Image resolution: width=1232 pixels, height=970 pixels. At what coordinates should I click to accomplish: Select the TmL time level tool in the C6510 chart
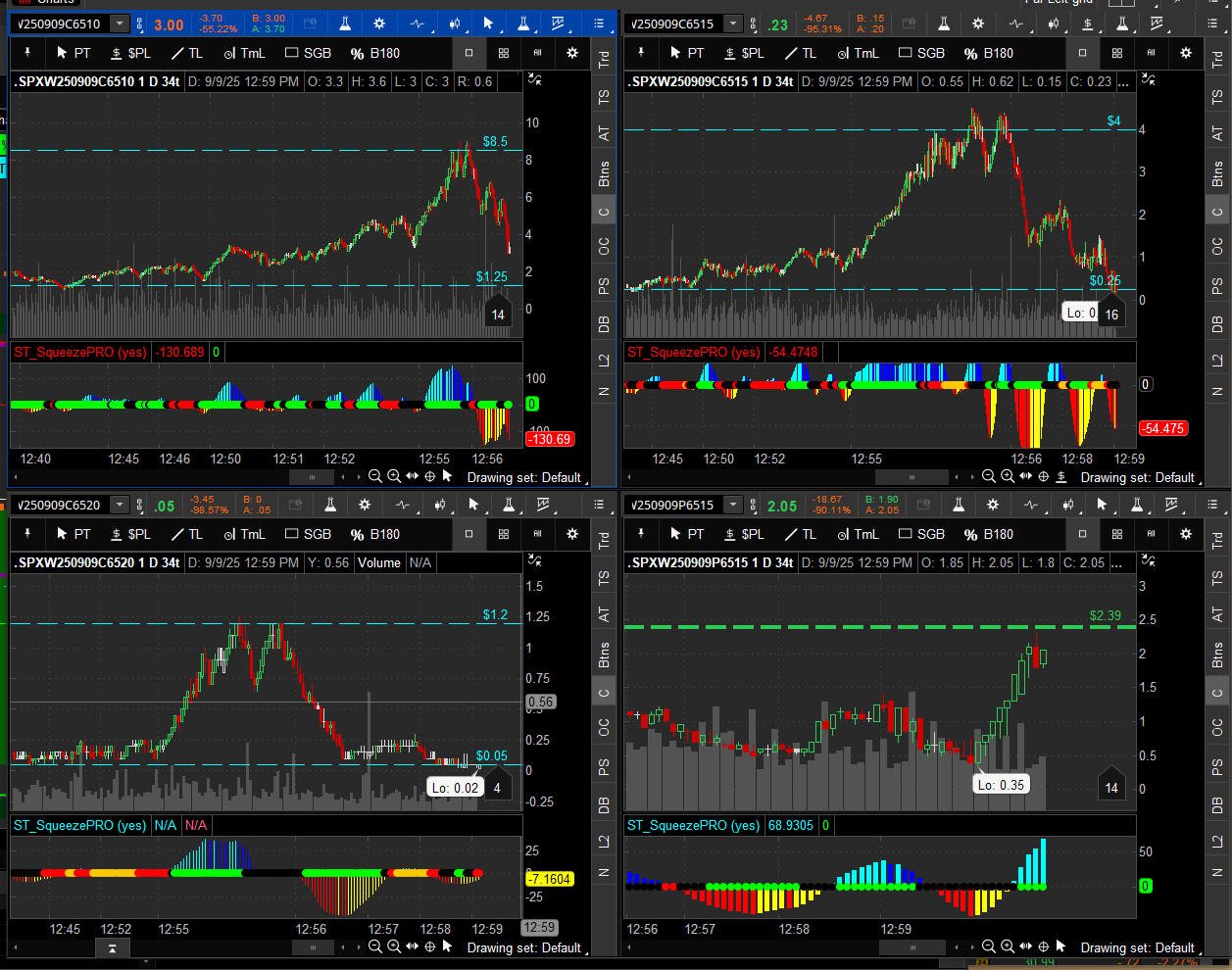[244, 53]
